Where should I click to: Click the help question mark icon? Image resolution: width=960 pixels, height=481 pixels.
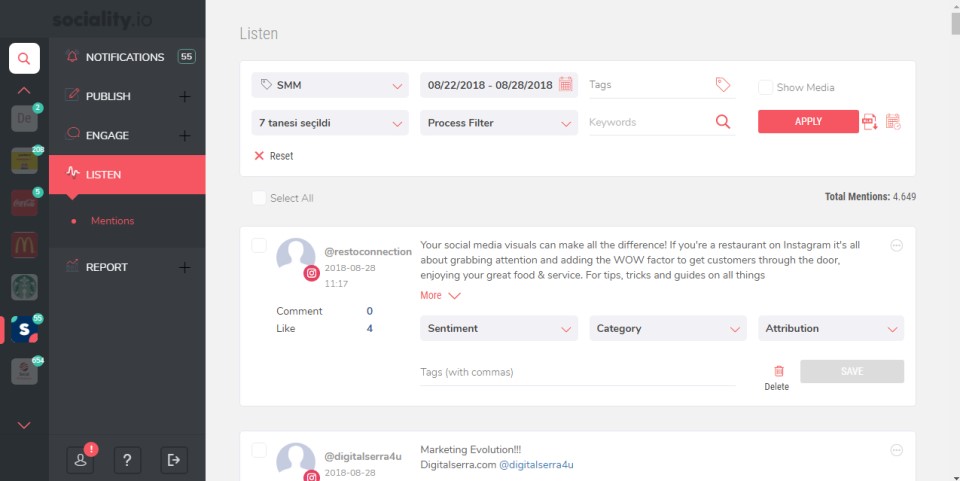[127, 459]
